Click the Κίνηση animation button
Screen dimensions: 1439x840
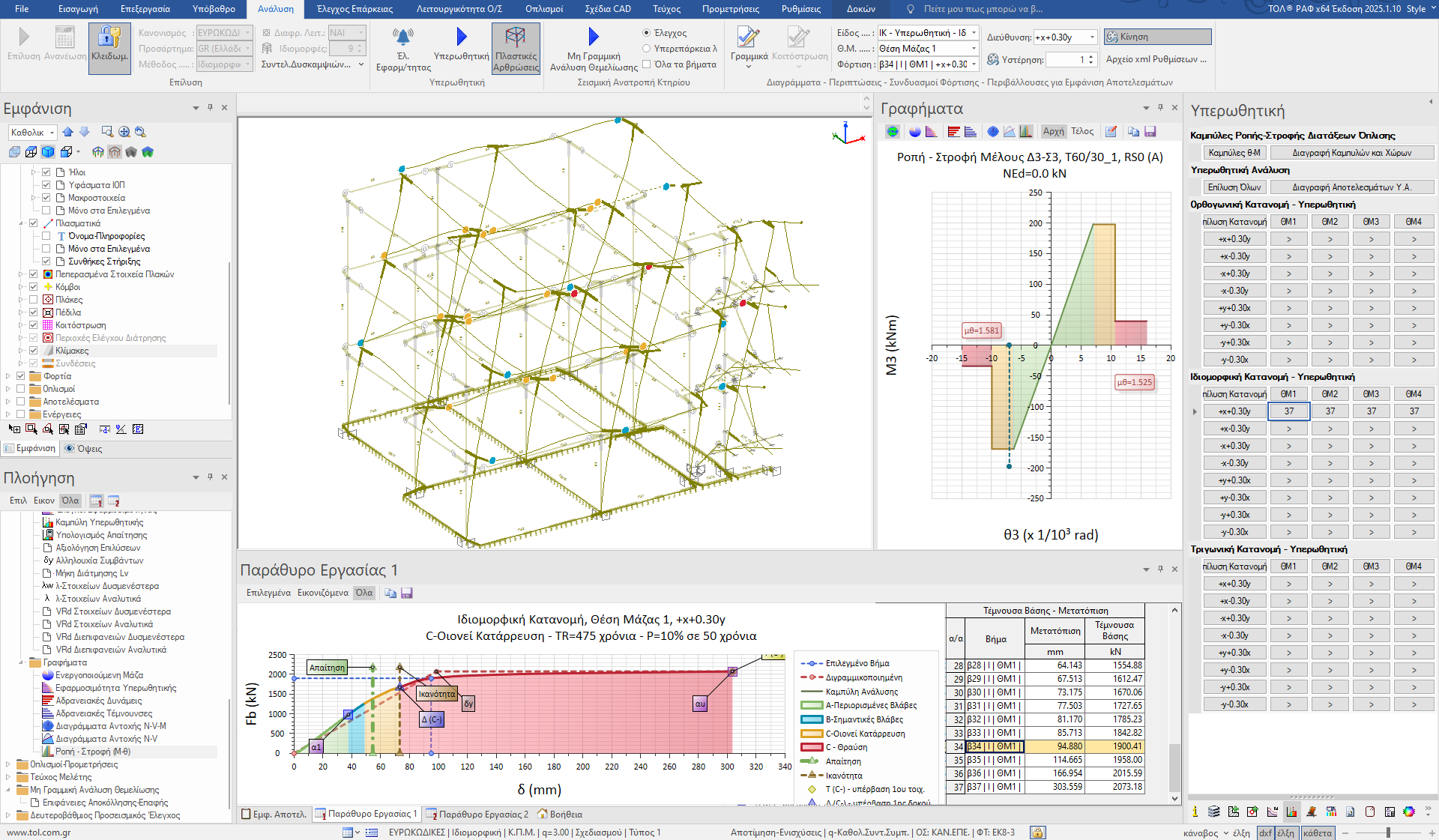point(1157,37)
